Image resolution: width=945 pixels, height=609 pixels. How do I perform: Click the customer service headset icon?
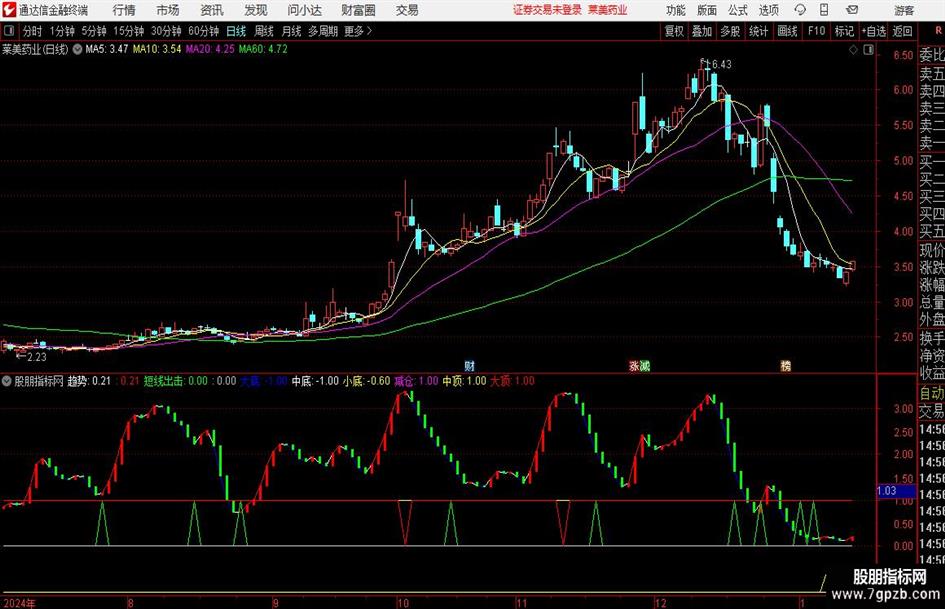click(x=800, y=10)
